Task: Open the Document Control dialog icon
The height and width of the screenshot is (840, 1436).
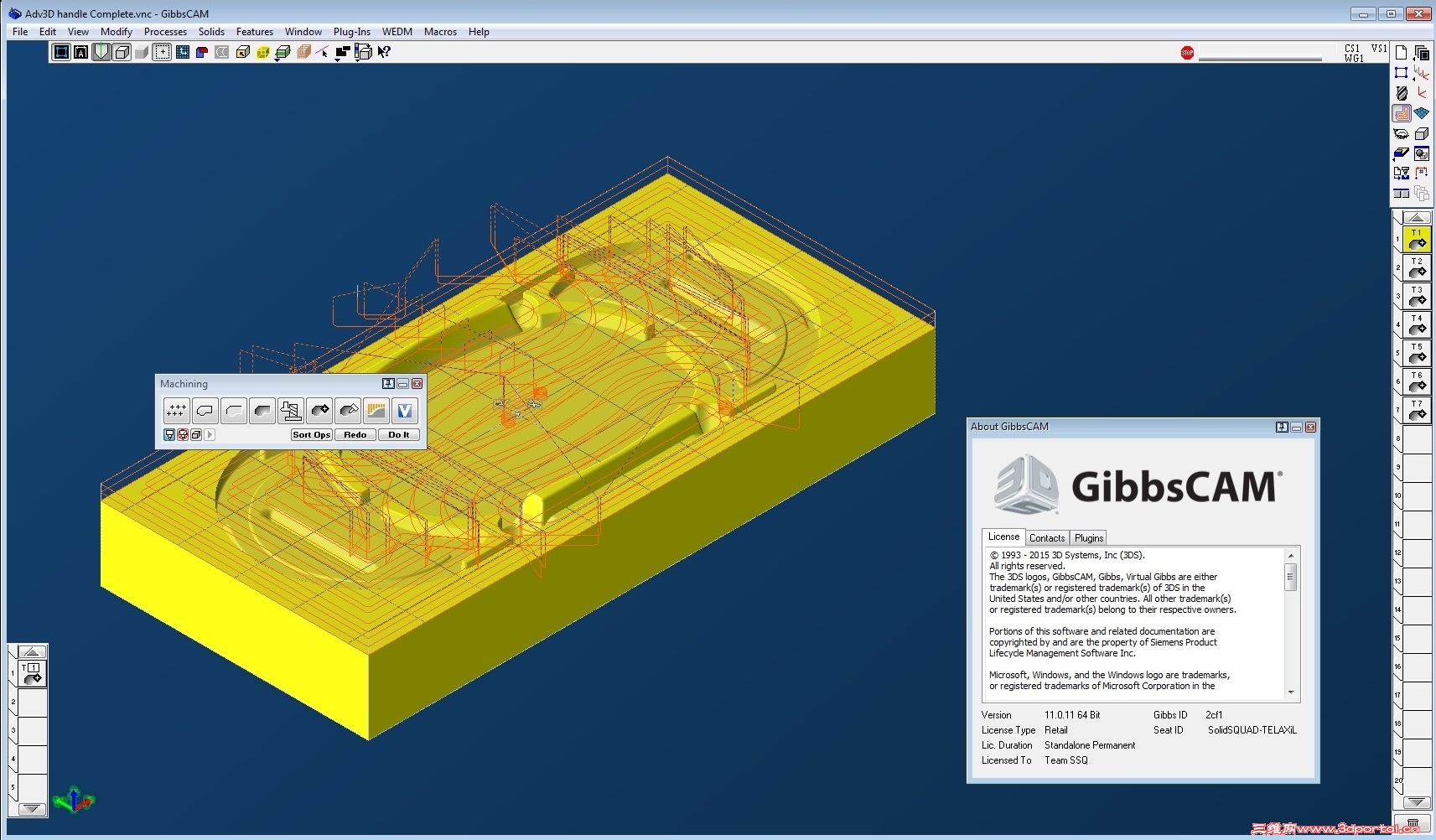Action: [x=1401, y=53]
